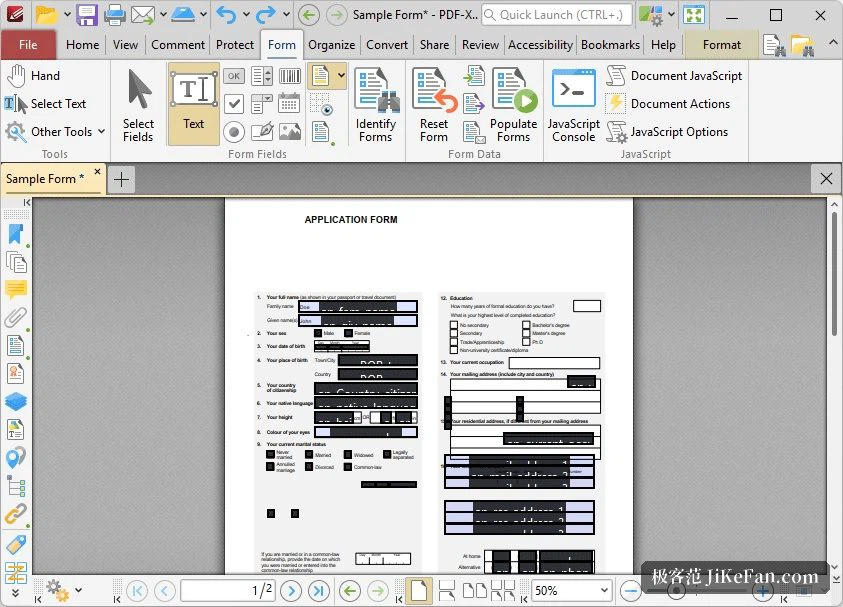Insert a radio button form field
Image resolution: width=843 pixels, height=607 pixels.
point(234,132)
